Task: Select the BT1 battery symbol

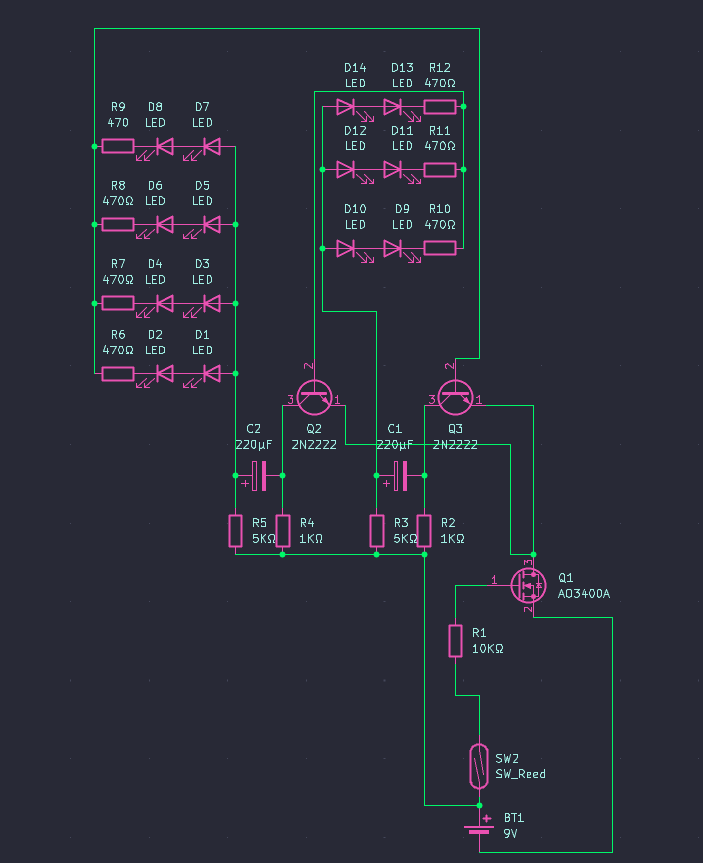Action: tap(479, 829)
